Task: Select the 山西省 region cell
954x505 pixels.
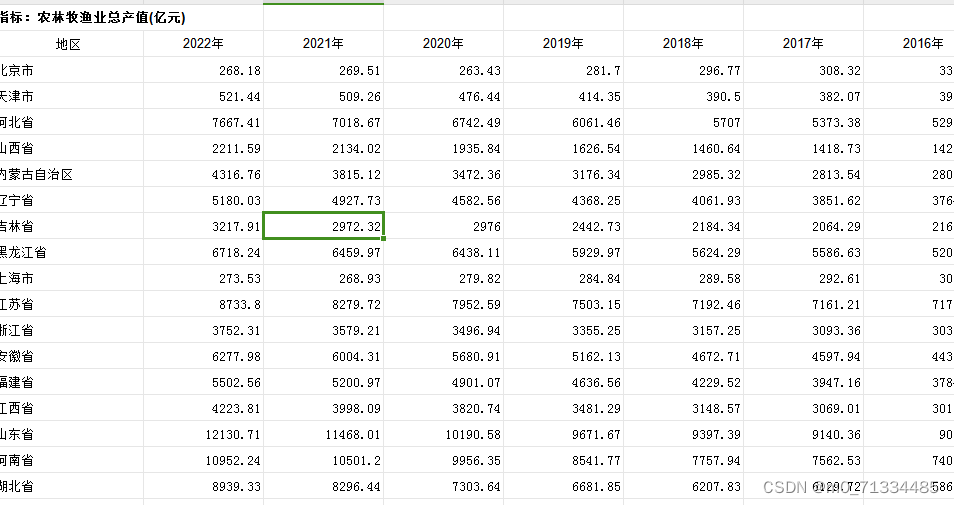Action: click(72, 148)
